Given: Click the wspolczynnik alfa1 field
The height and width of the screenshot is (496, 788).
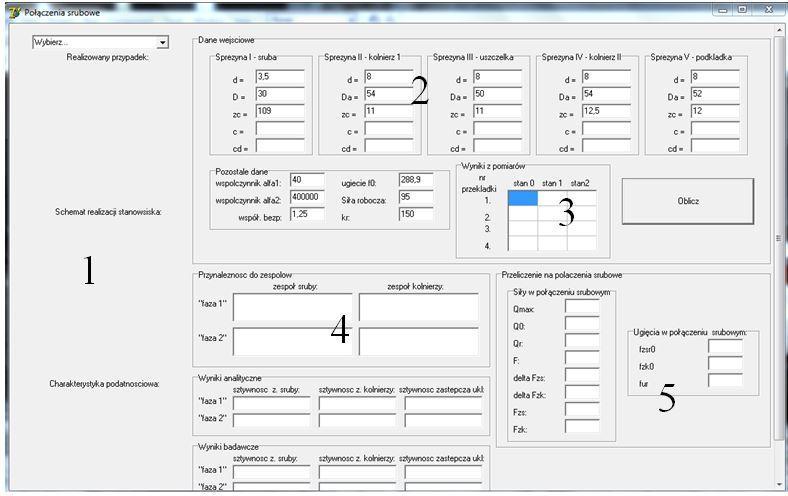Looking at the screenshot, I should pyautogui.click(x=307, y=180).
